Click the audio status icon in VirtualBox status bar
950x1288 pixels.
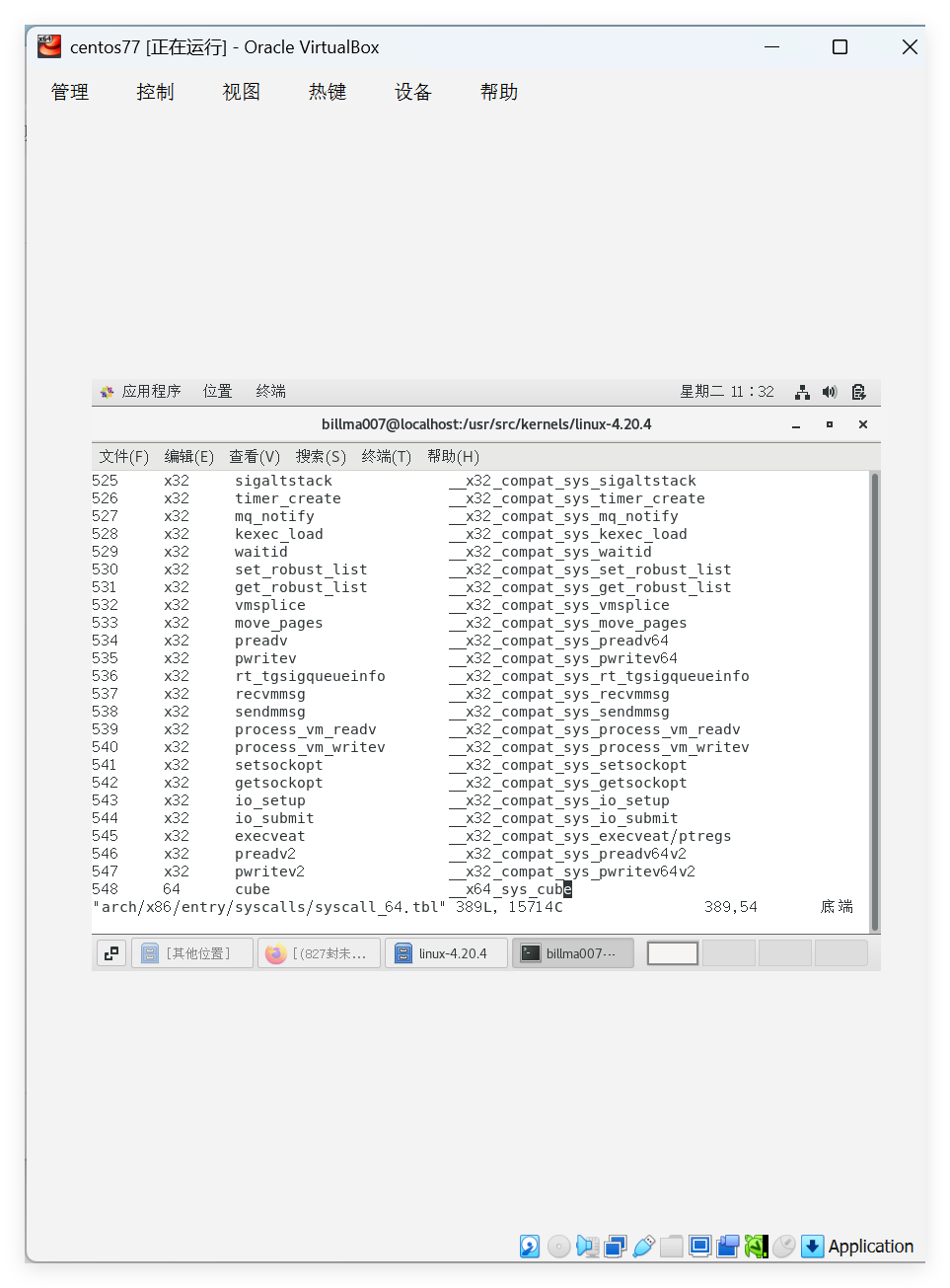pos(587,1247)
